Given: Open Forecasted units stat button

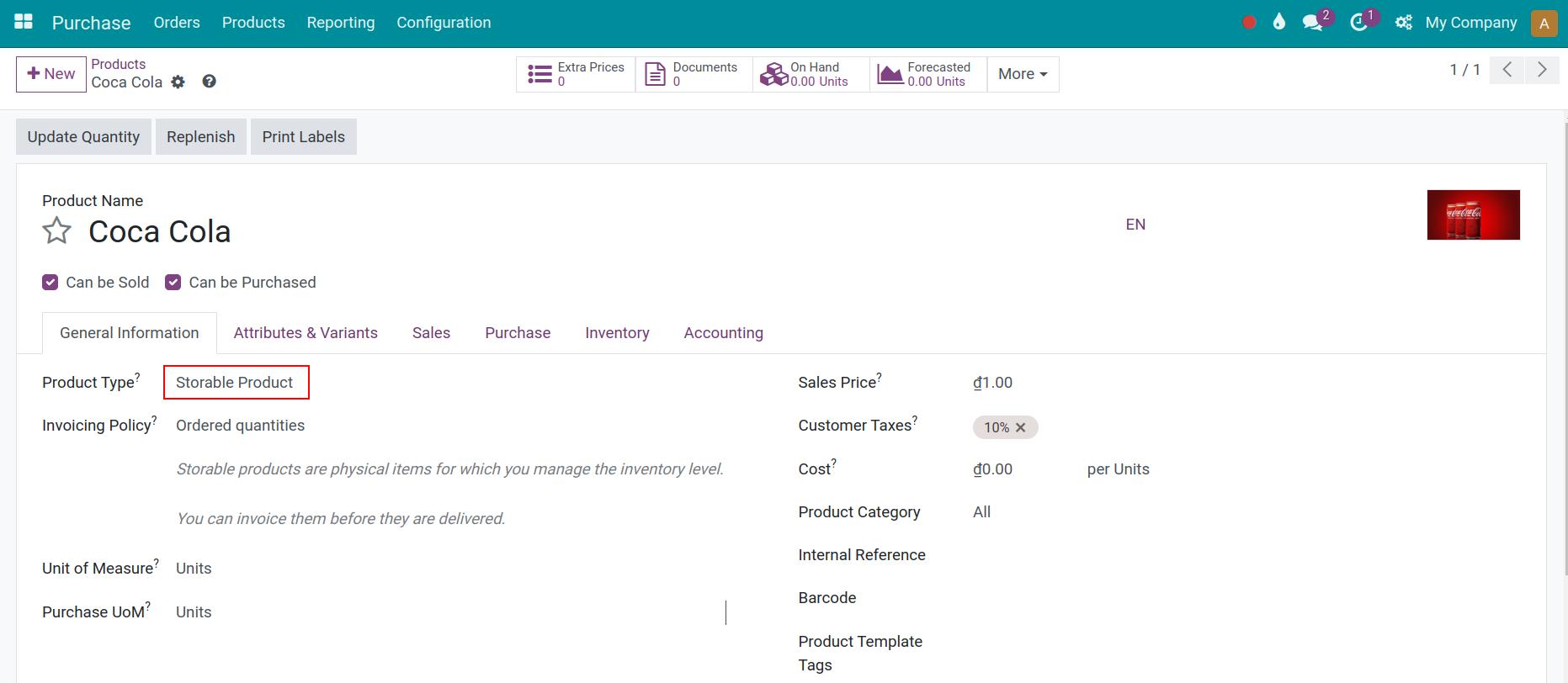Looking at the screenshot, I should [928, 74].
